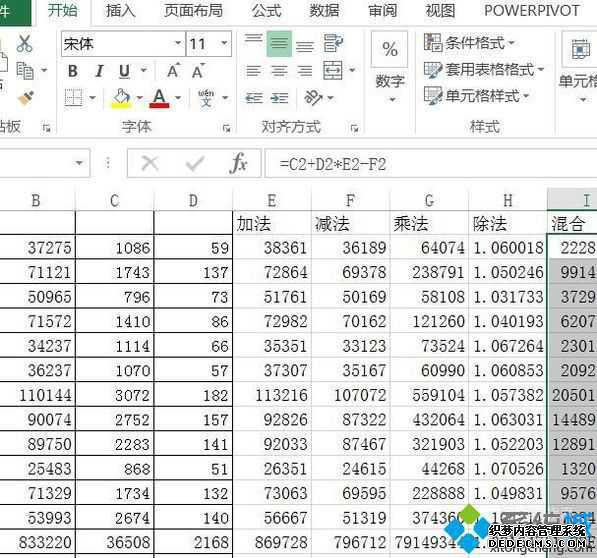Screen dimensions: 597x558
Task: Click the Cut scissors icon
Action: (24, 44)
